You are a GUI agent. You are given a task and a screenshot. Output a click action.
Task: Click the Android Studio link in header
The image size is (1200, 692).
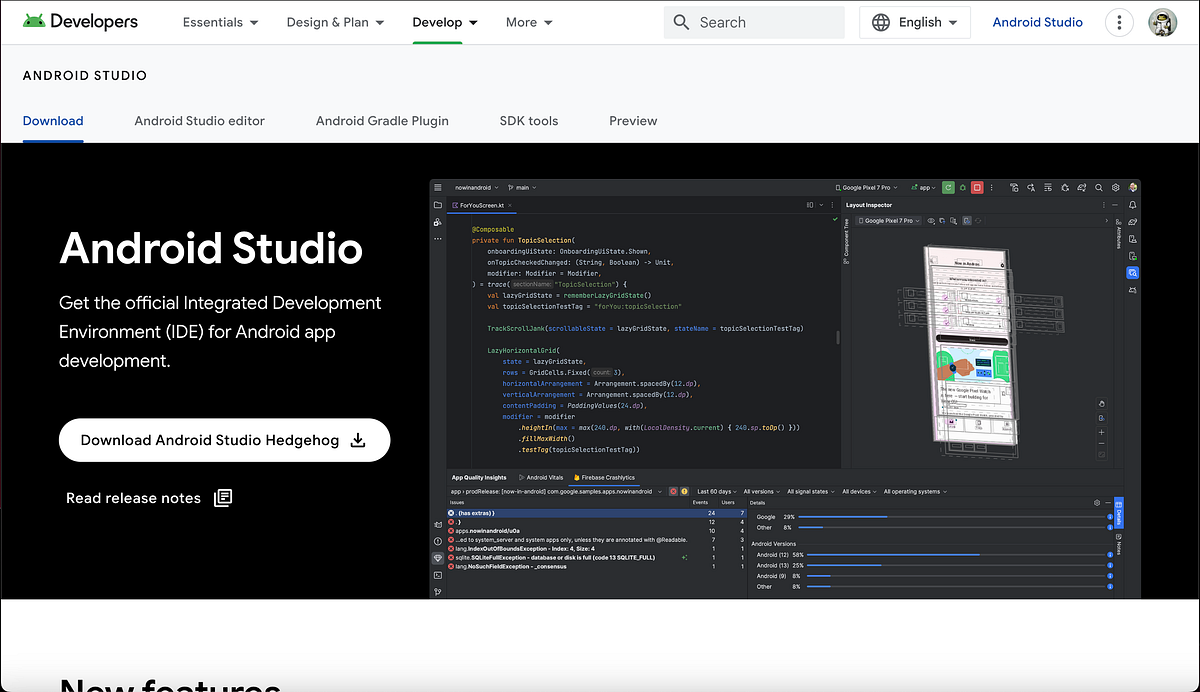pos(1038,22)
